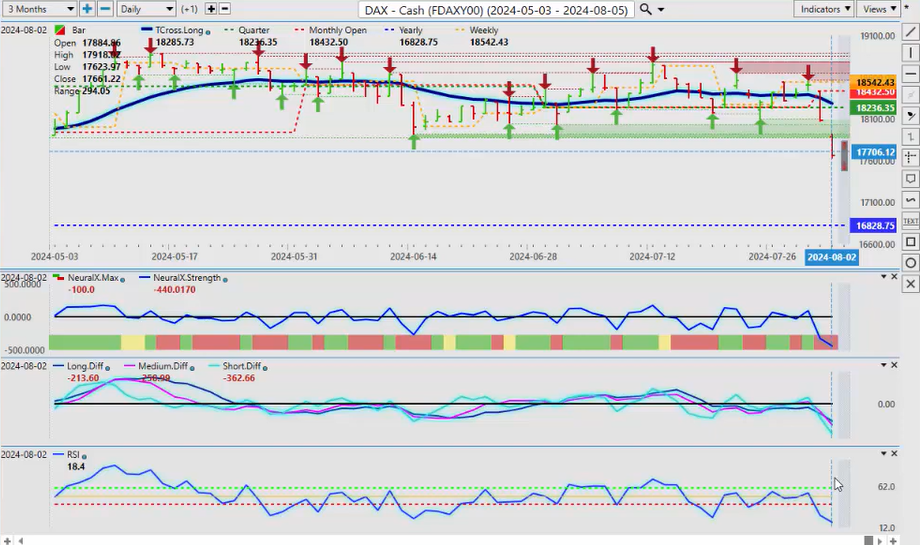Close the RSI indicator panel
920x545 pixels.
point(909,454)
